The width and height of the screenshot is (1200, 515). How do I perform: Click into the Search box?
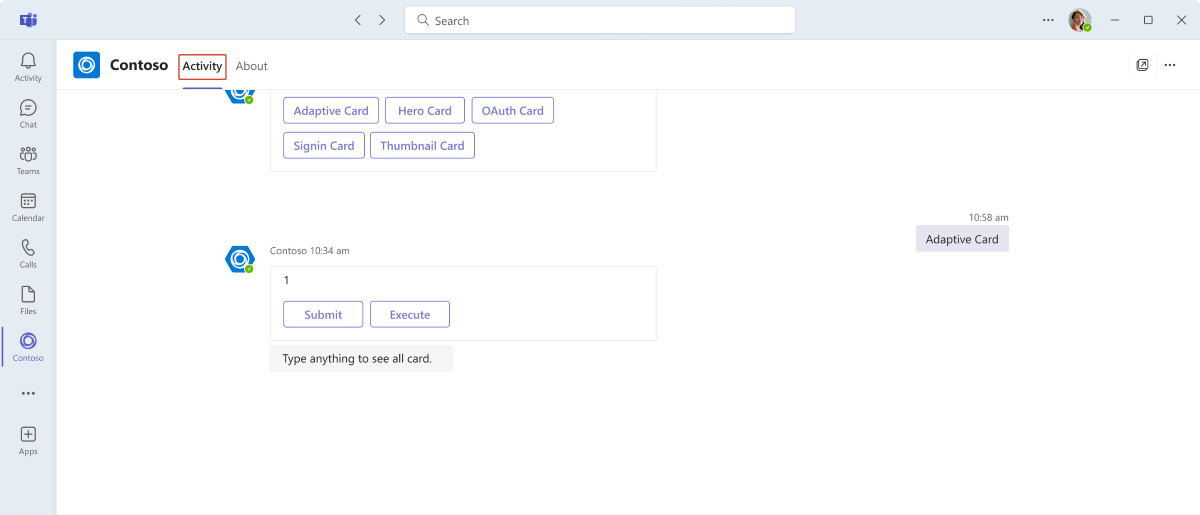coord(600,20)
